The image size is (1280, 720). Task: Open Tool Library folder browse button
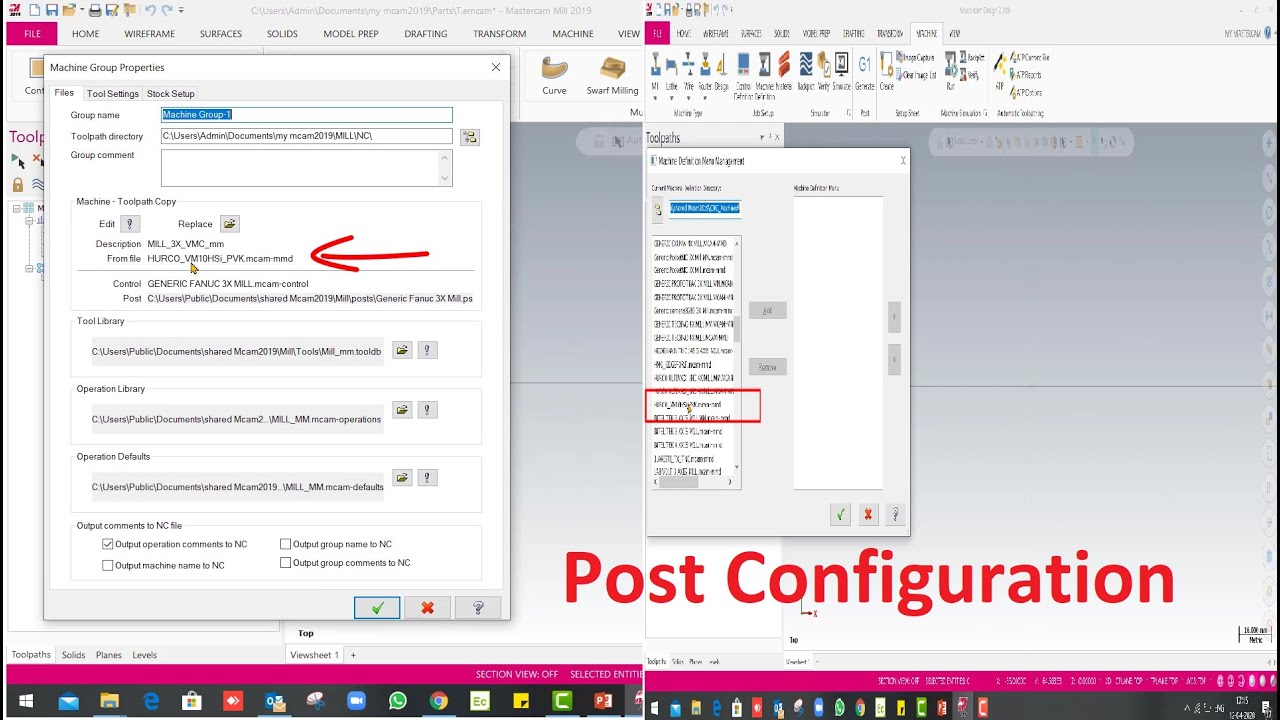tap(402, 351)
